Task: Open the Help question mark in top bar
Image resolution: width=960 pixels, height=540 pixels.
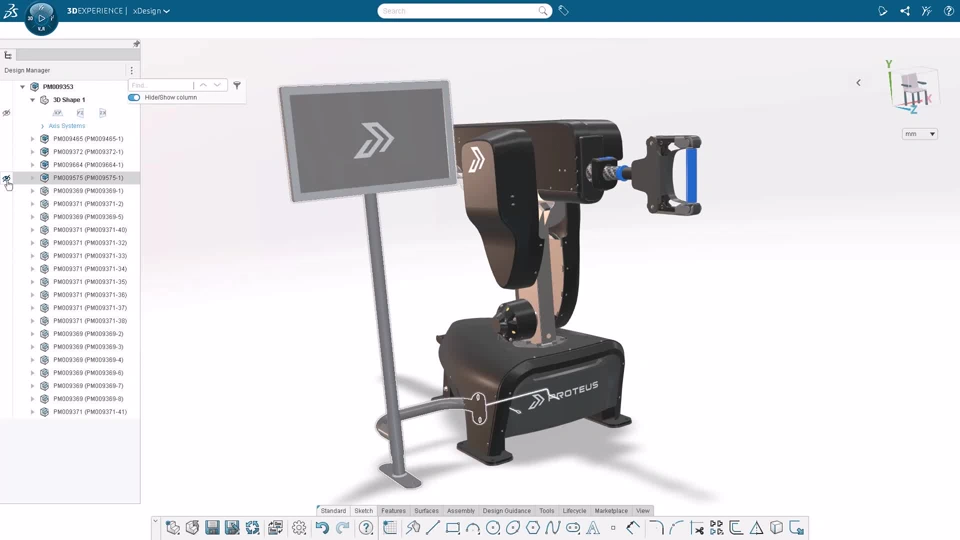Action: click(948, 11)
